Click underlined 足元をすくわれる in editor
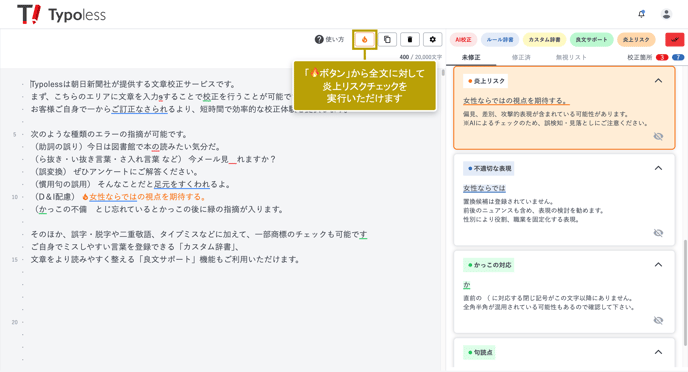 (x=182, y=184)
